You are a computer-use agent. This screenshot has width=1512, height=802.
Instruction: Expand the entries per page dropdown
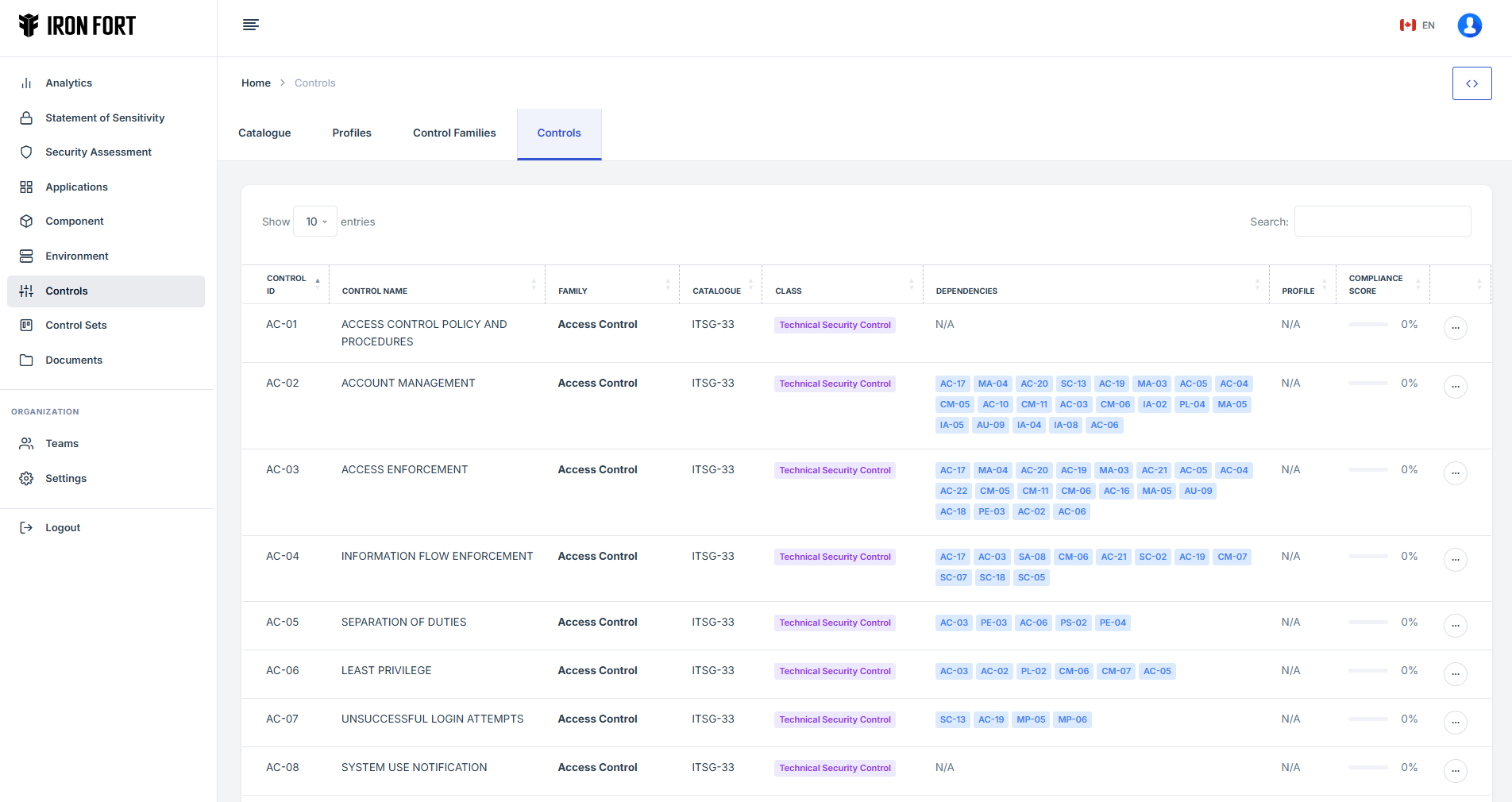point(315,222)
